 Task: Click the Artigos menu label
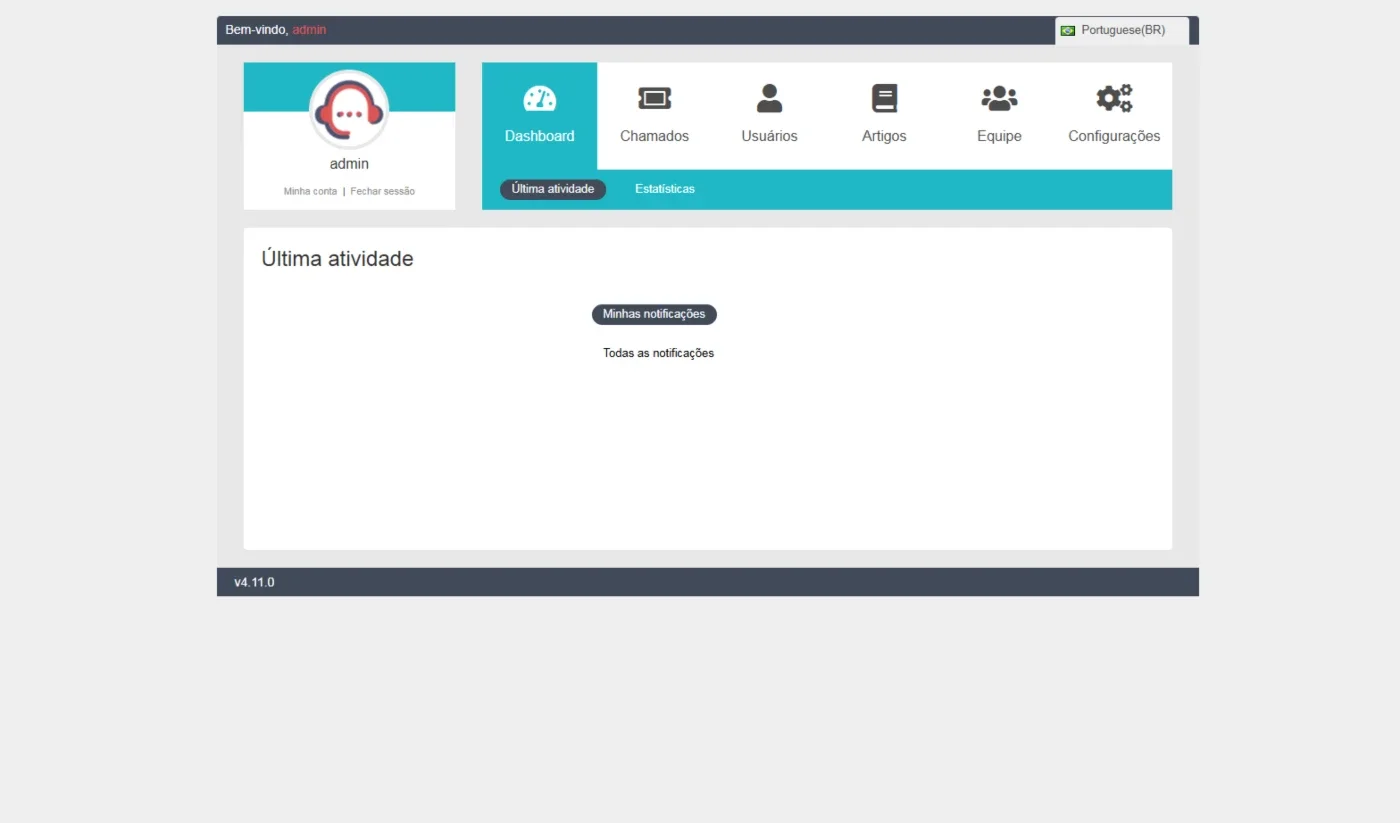pos(885,136)
